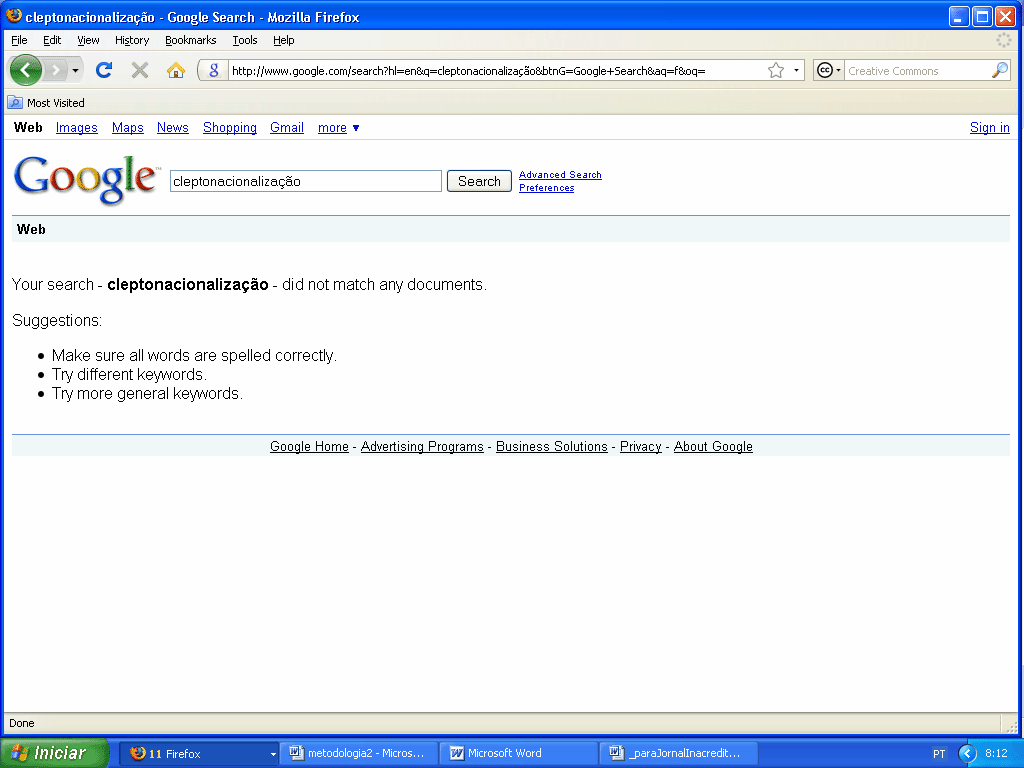Image resolution: width=1024 pixels, height=768 pixels.
Task: Follow the Privacy footer link
Action: (641, 446)
